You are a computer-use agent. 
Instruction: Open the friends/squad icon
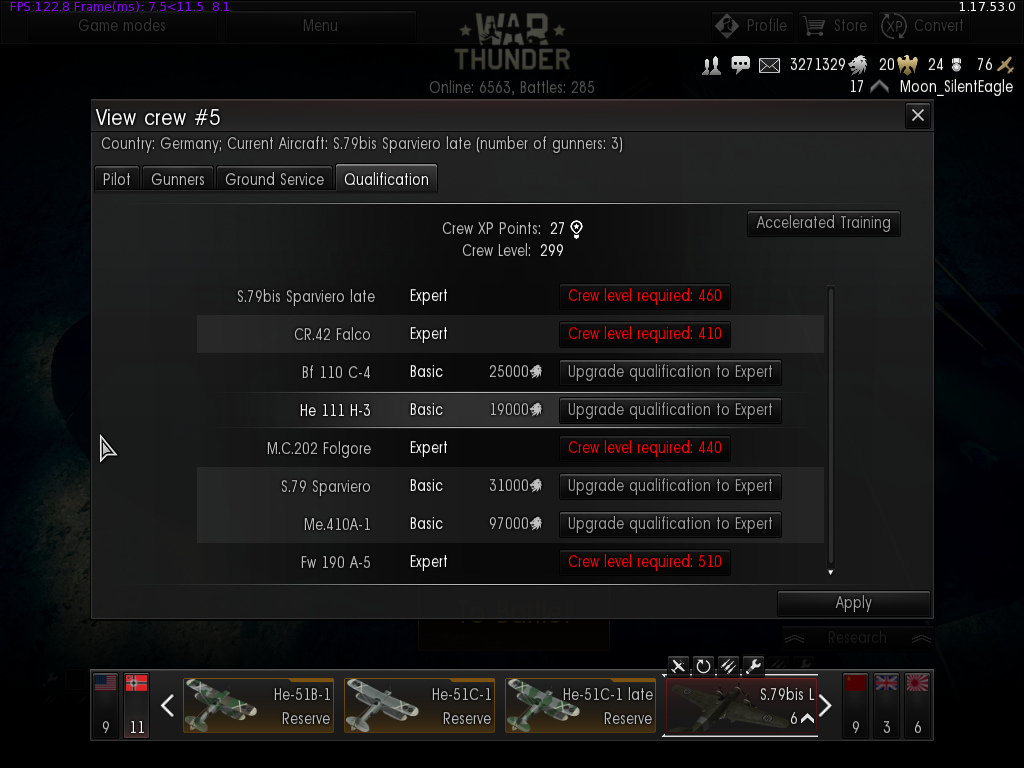[711, 65]
